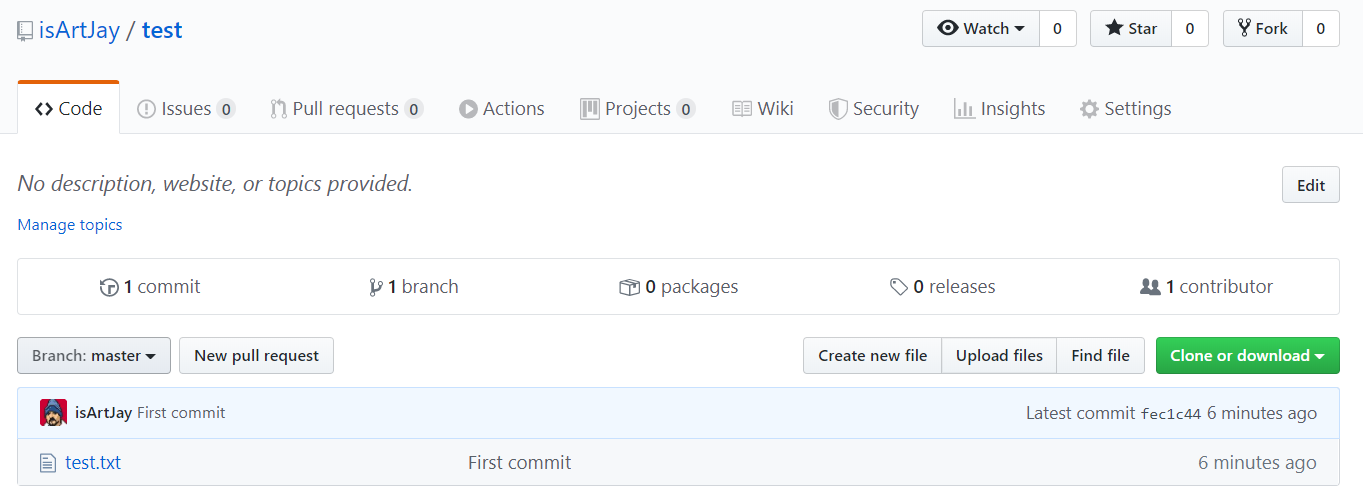Click the isArtJay avatar thumbnail
Screen dimensions: 1363x499
pos(53,413)
